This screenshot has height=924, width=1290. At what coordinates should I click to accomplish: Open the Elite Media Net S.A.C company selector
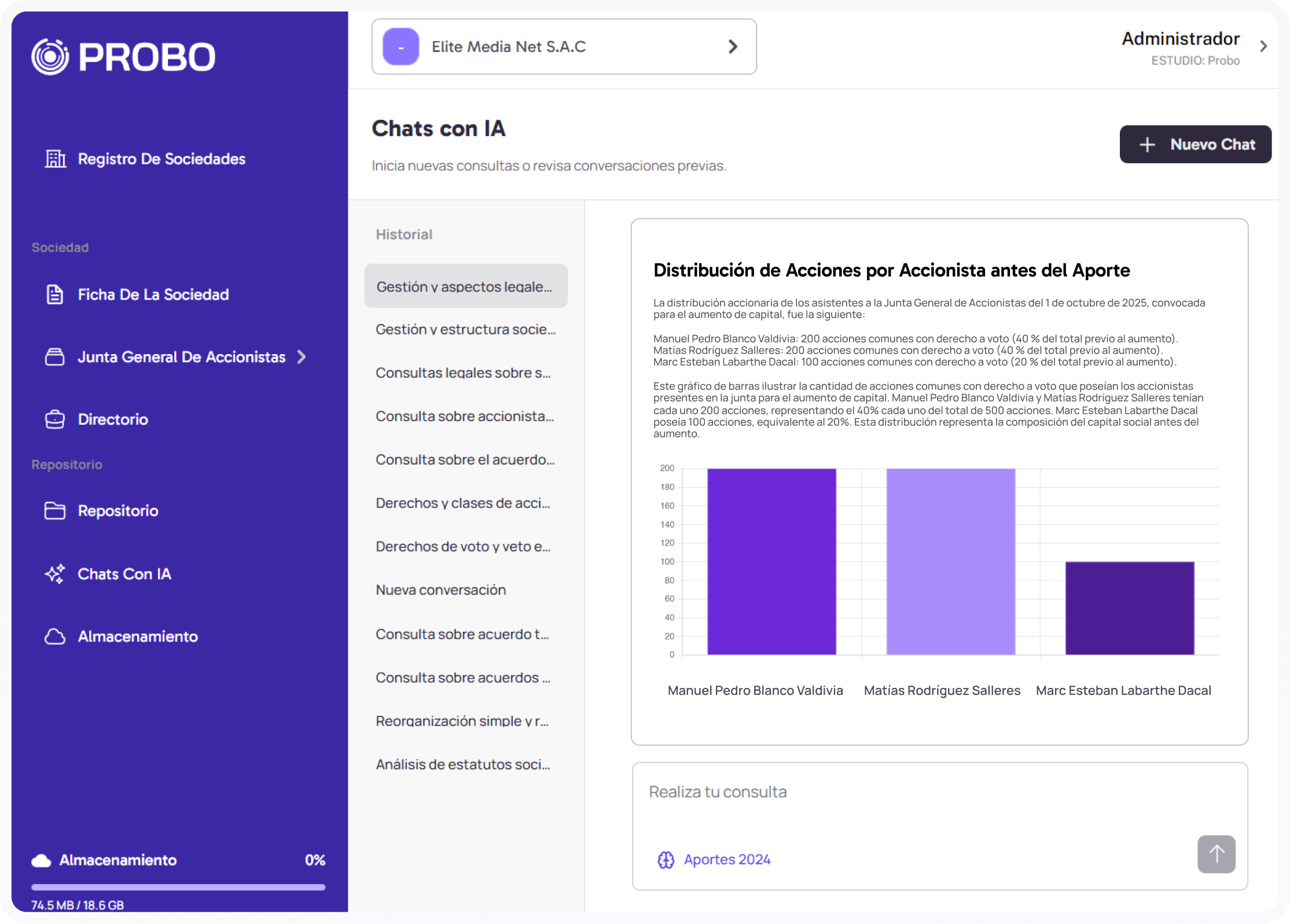(564, 46)
